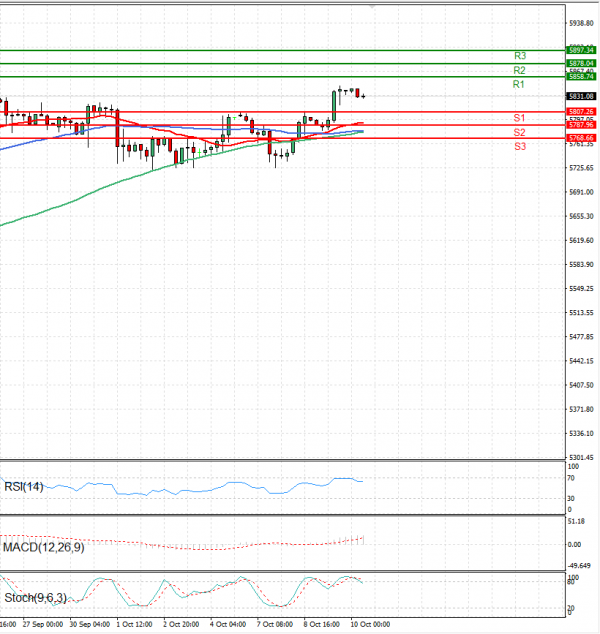Click the 5691.00 price axis value
The width and height of the screenshot is (600, 634).
click(581, 192)
